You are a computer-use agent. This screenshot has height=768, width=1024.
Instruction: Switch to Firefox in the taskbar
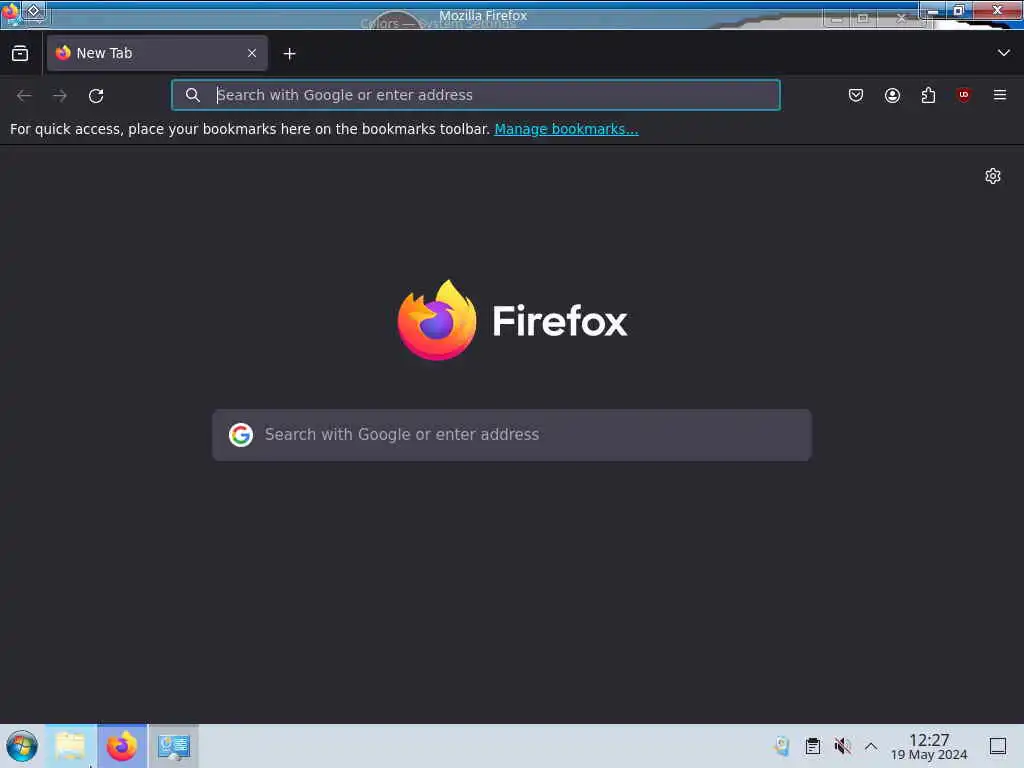(x=122, y=746)
